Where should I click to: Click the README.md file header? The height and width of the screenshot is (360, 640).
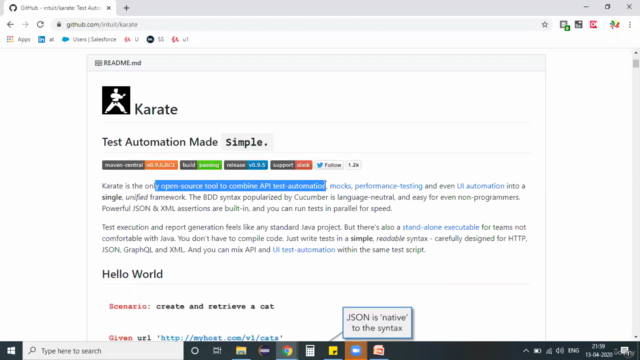click(x=118, y=63)
